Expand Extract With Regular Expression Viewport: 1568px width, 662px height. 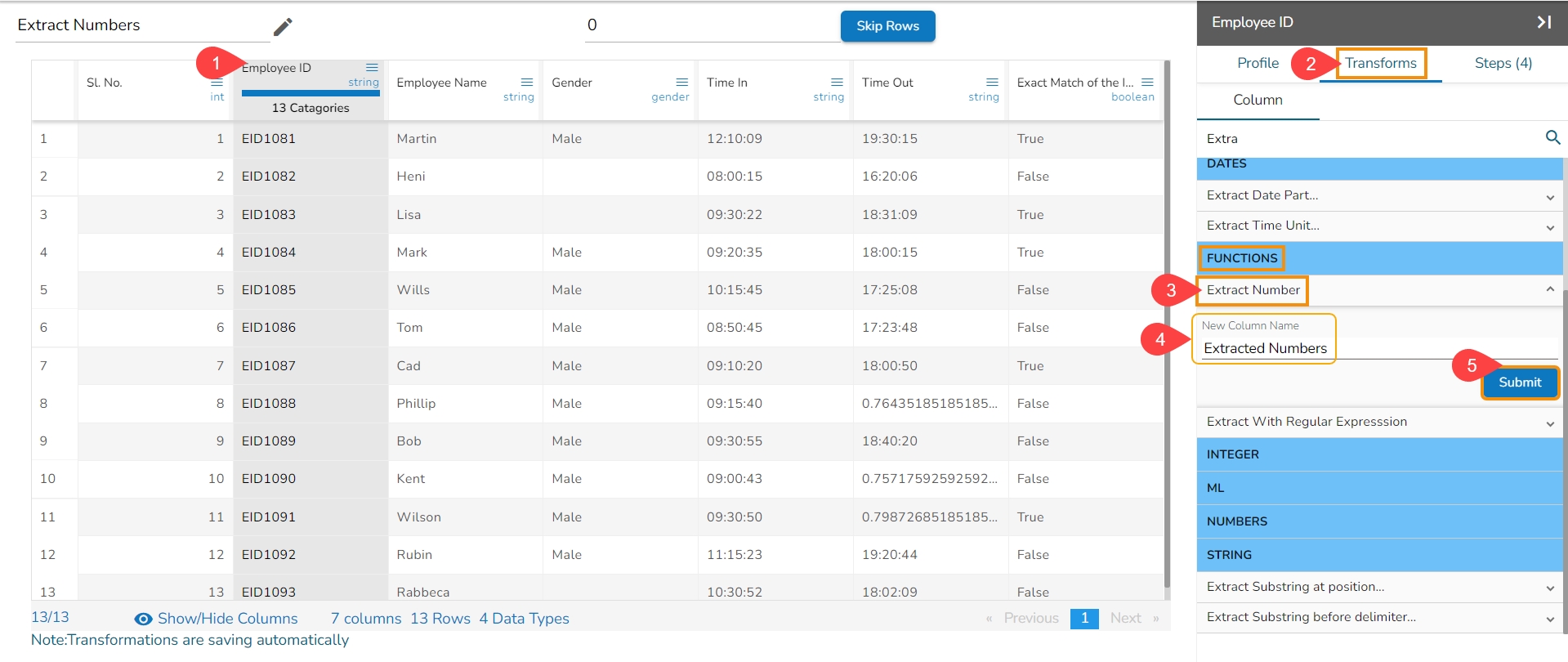tap(1549, 423)
